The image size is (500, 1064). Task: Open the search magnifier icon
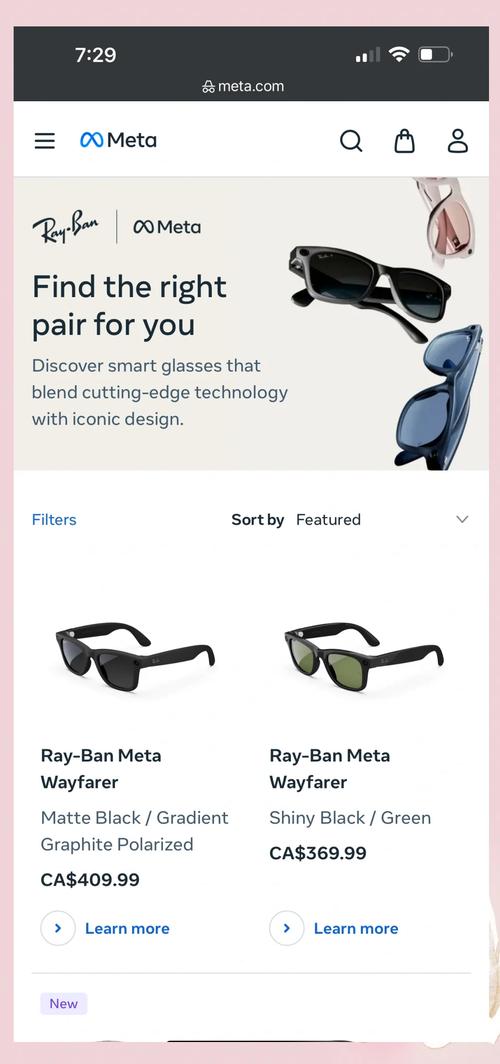[351, 141]
